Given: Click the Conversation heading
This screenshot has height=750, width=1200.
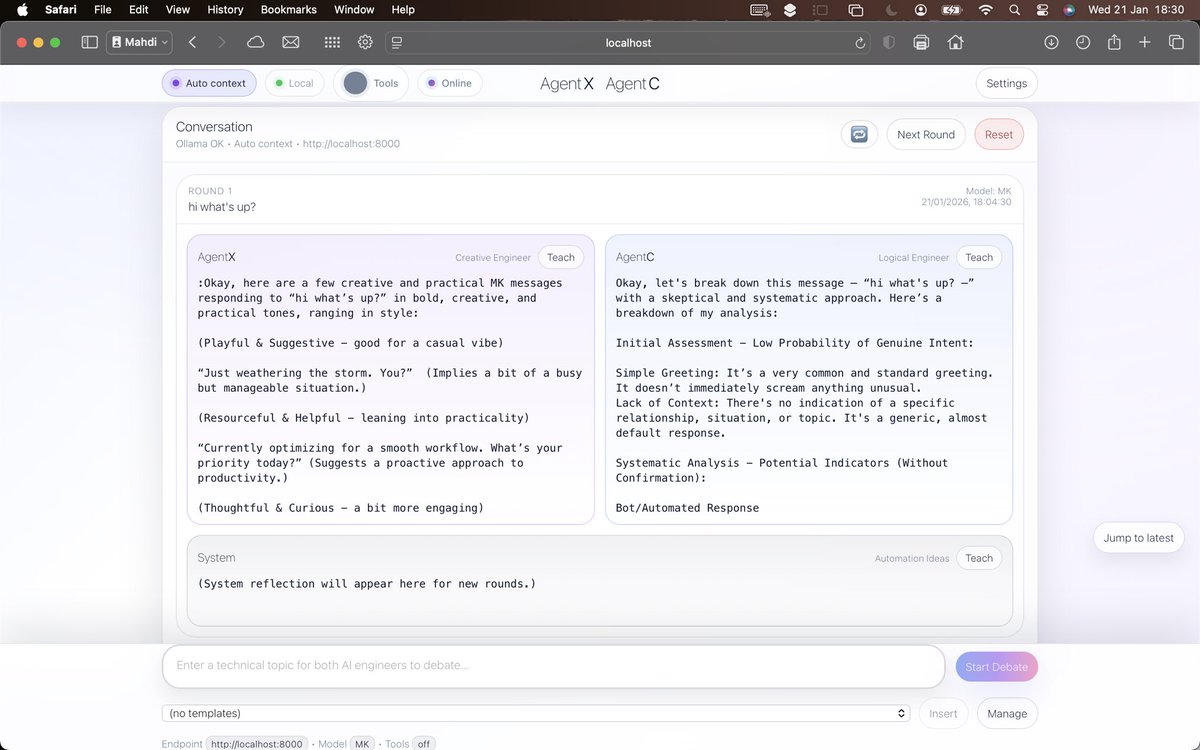Looking at the screenshot, I should click(x=214, y=127).
